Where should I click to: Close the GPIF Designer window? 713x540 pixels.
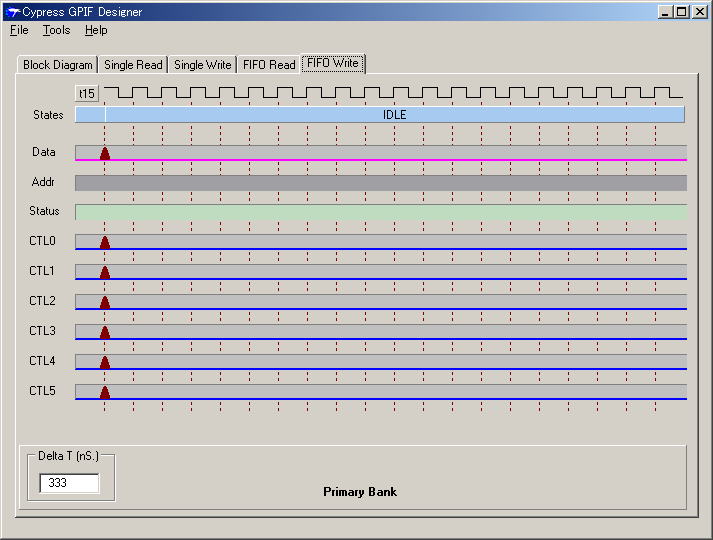coord(700,12)
